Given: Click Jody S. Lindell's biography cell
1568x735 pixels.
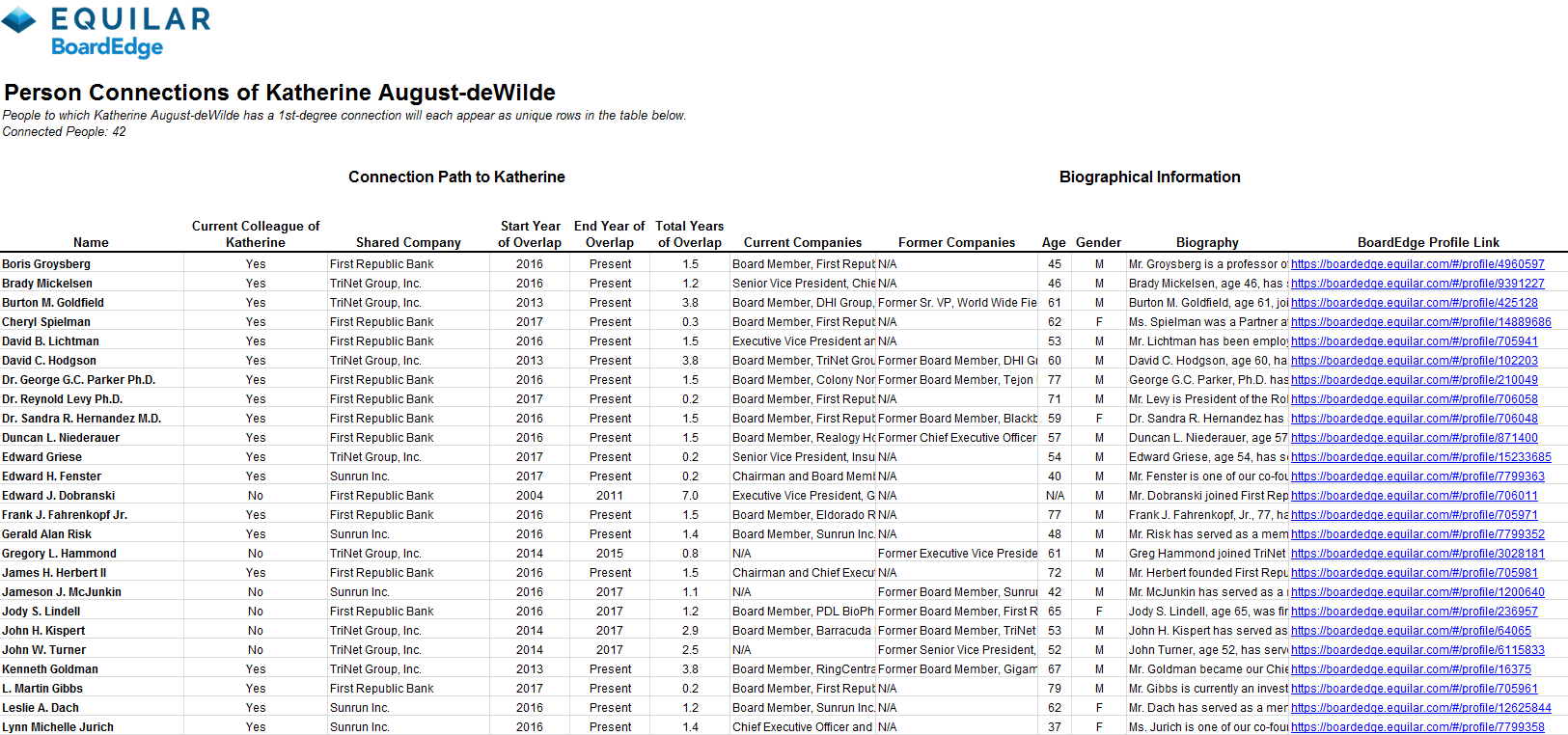Looking at the screenshot, I should click(1208, 612).
